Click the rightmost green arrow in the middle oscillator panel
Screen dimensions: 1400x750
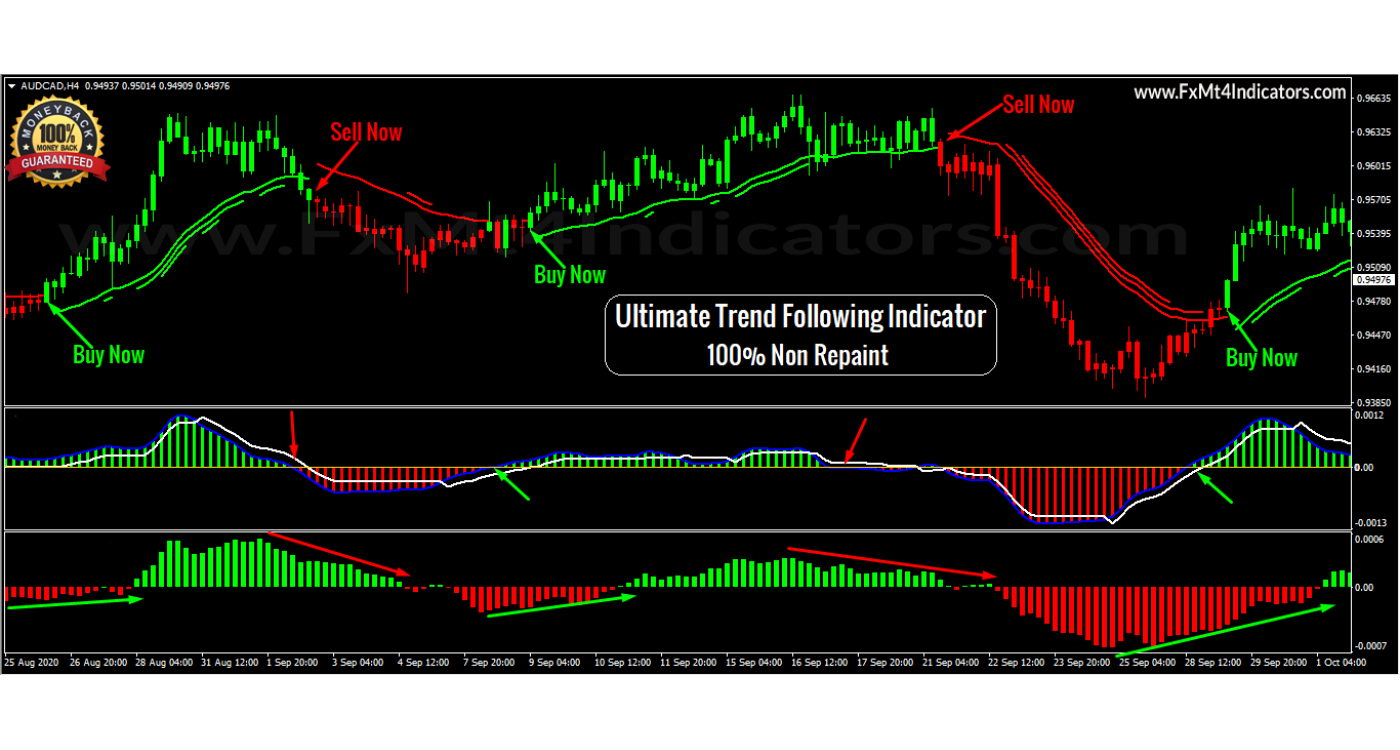pos(1217,489)
